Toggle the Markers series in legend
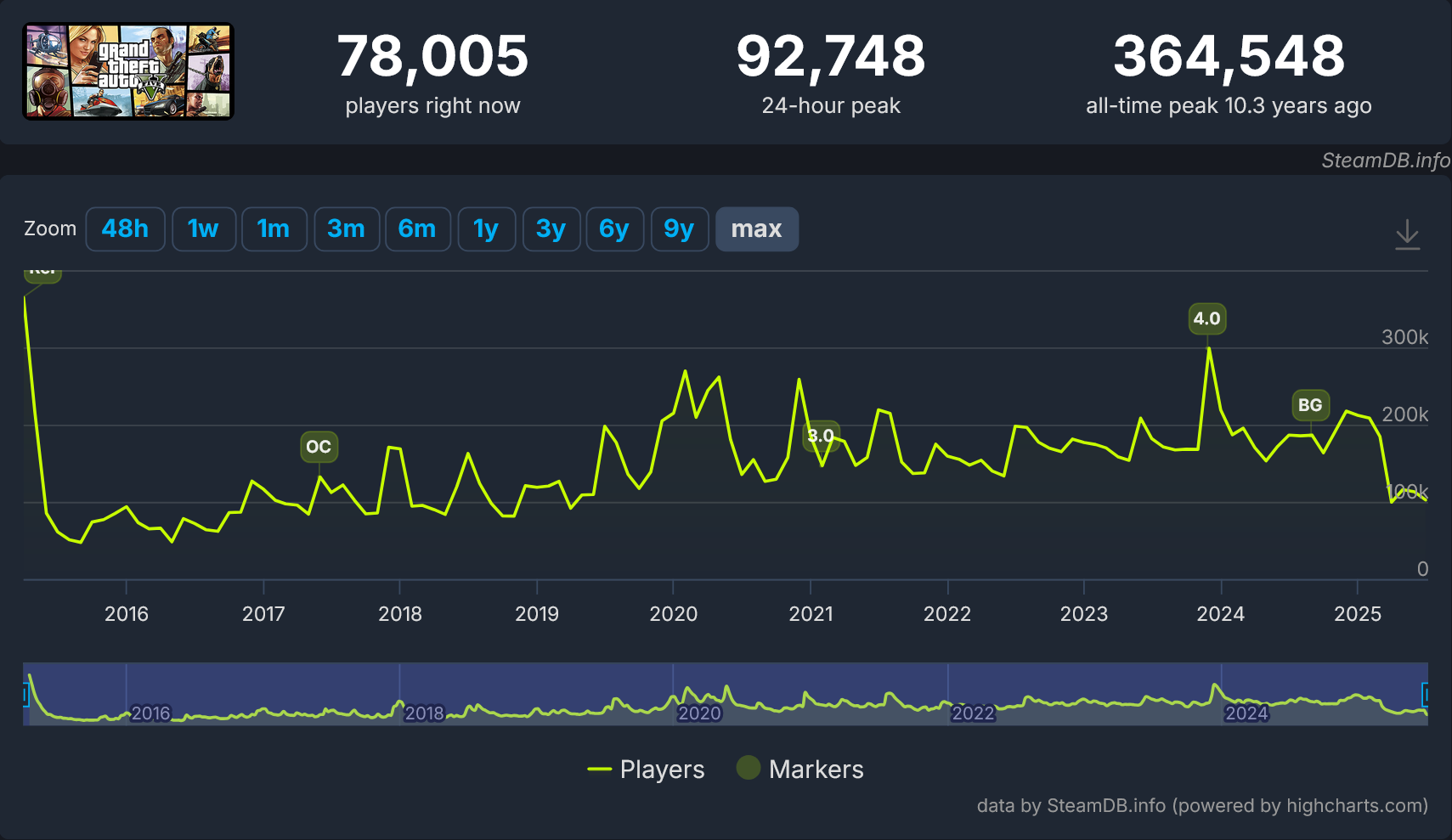The image size is (1452, 840). pyautogui.click(x=799, y=769)
